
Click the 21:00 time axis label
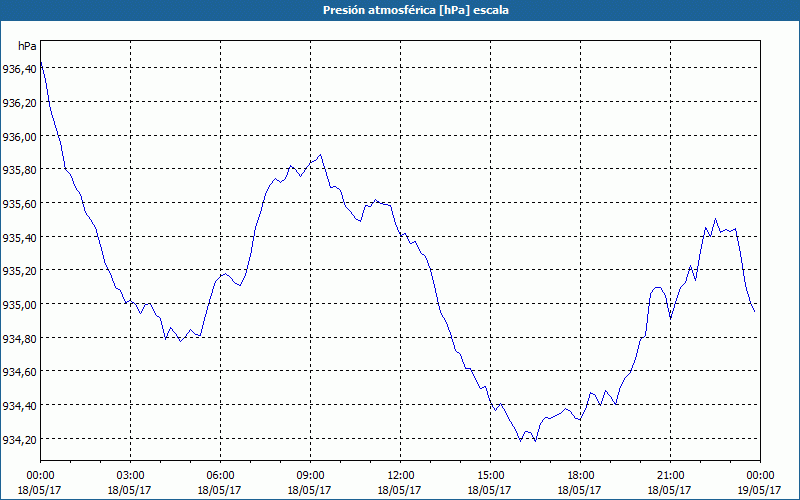[x=670, y=475]
